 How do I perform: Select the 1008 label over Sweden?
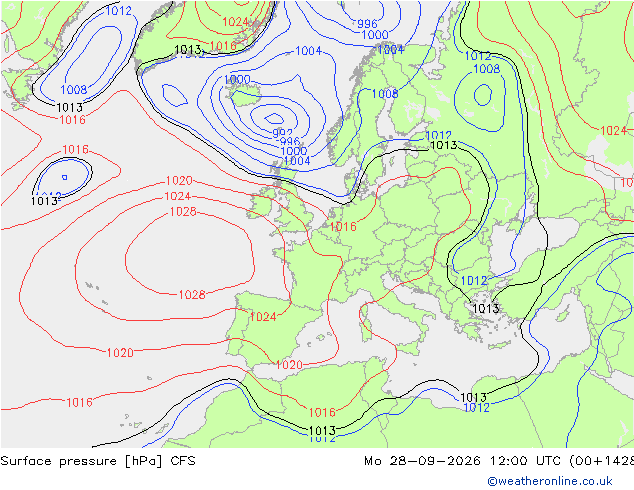point(385,94)
